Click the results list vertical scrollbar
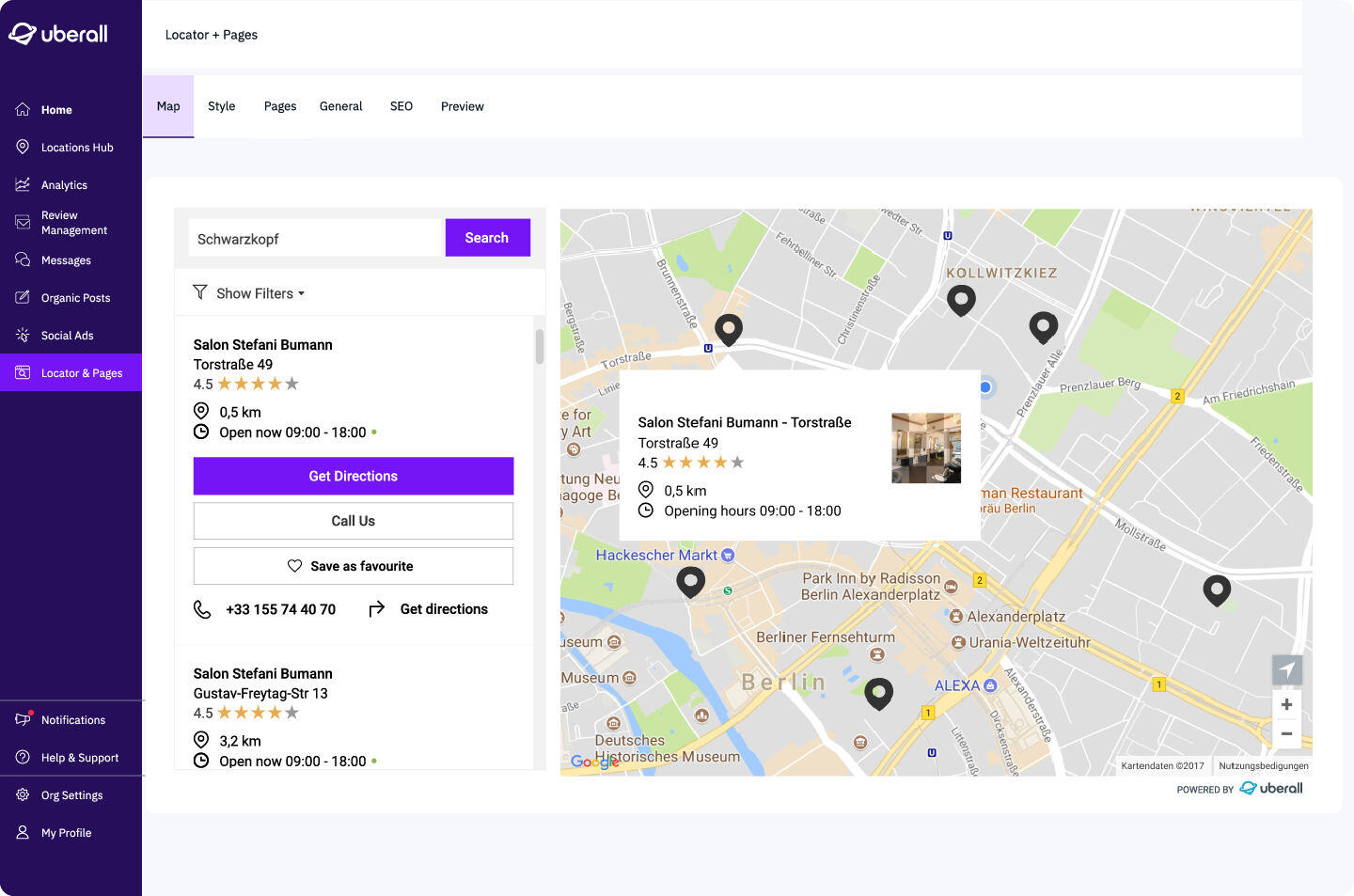 point(539,346)
